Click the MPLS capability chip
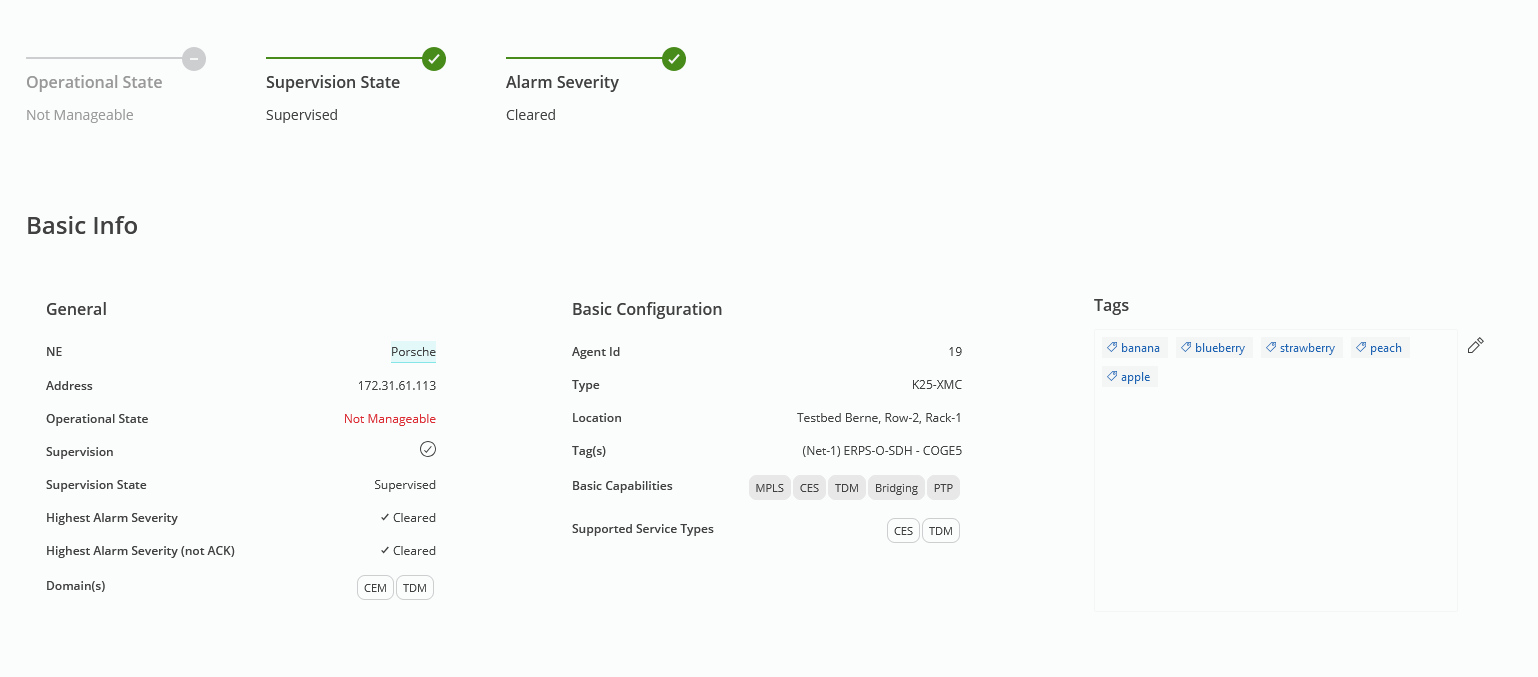1538x677 pixels. point(769,488)
